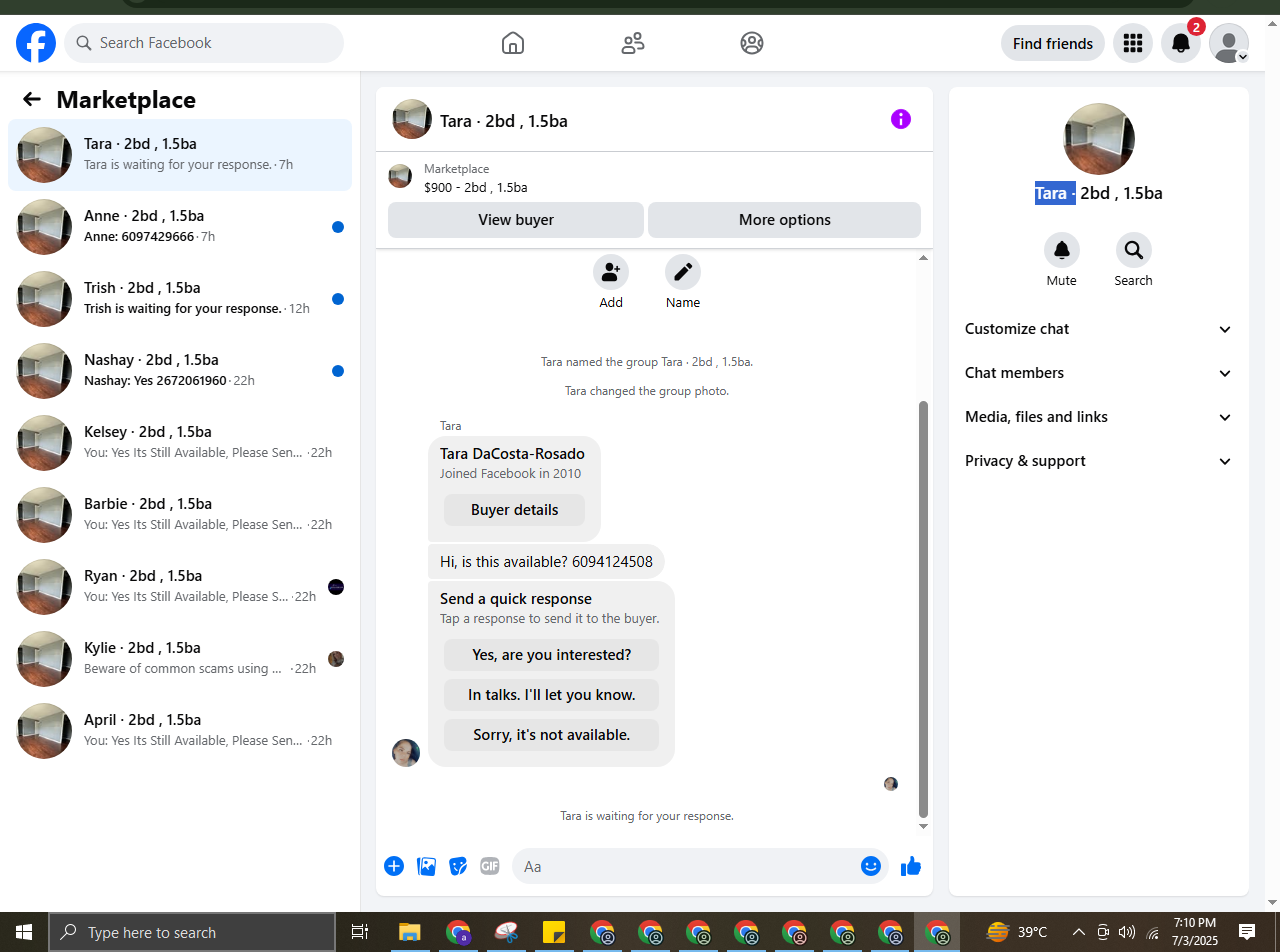Open the purple conversation info icon
Viewport: 1280px width, 952px height.
click(x=901, y=120)
